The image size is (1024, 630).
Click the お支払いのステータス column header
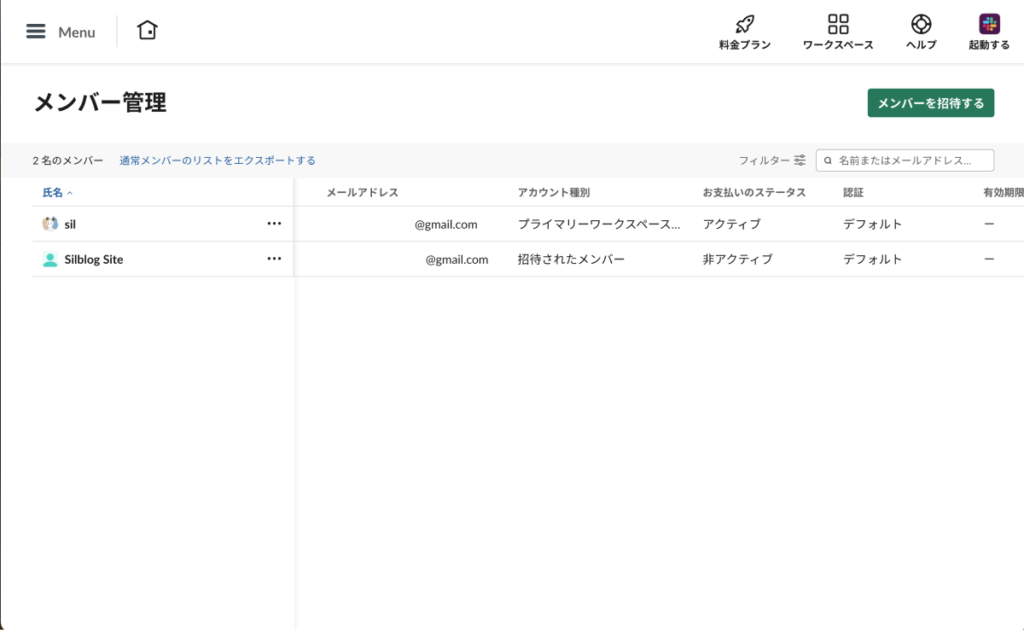click(x=754, y=192)
